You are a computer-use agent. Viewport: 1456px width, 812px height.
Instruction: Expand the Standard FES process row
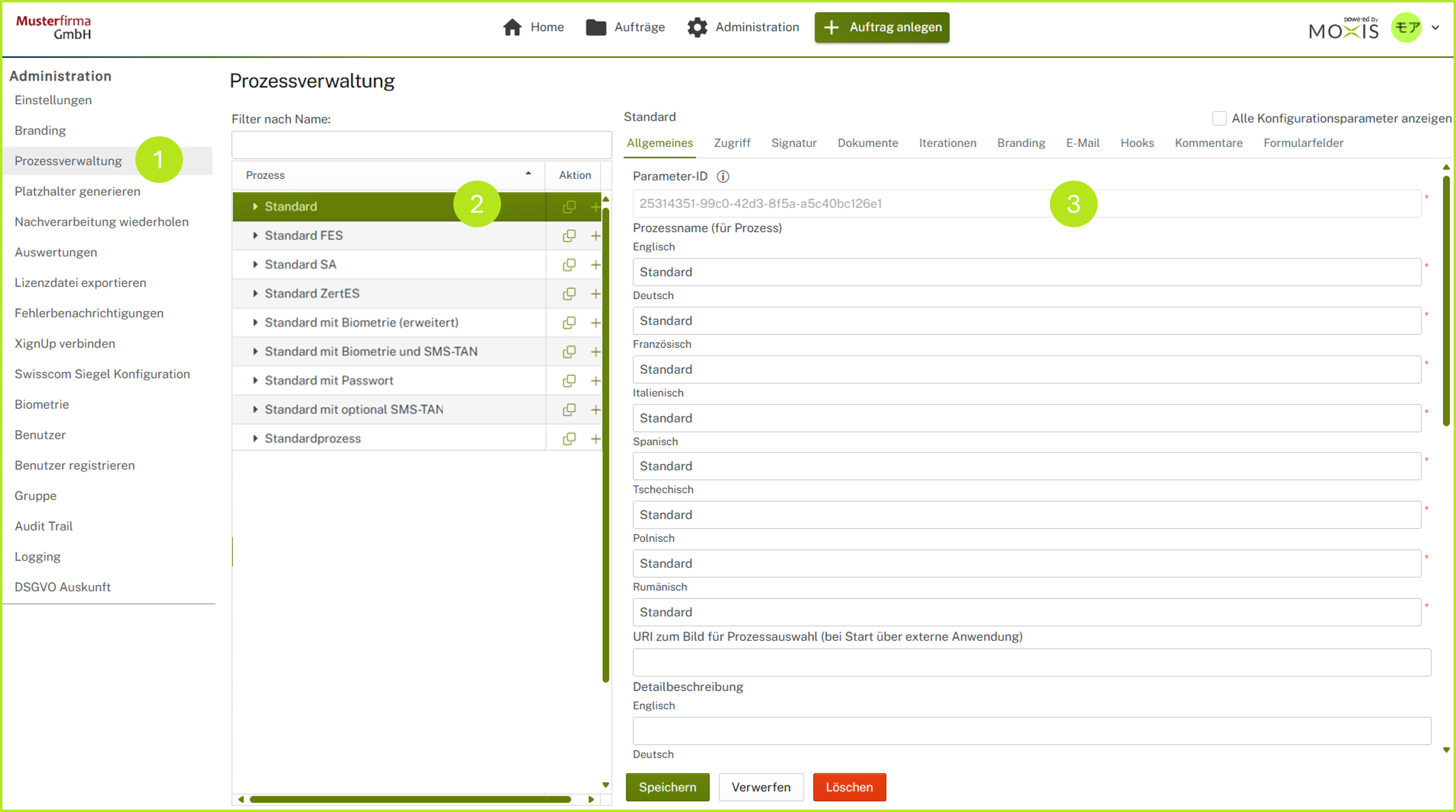(x=255, y=235)
